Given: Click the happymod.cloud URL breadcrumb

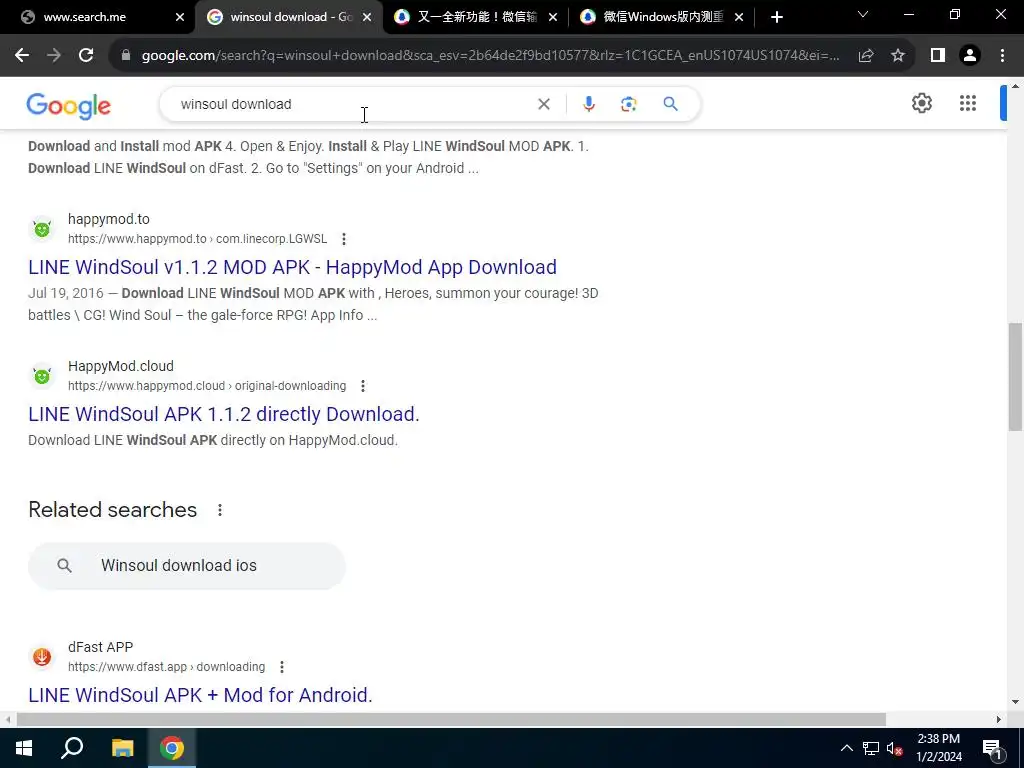Looking at the screenshot, I should (207, 386).
